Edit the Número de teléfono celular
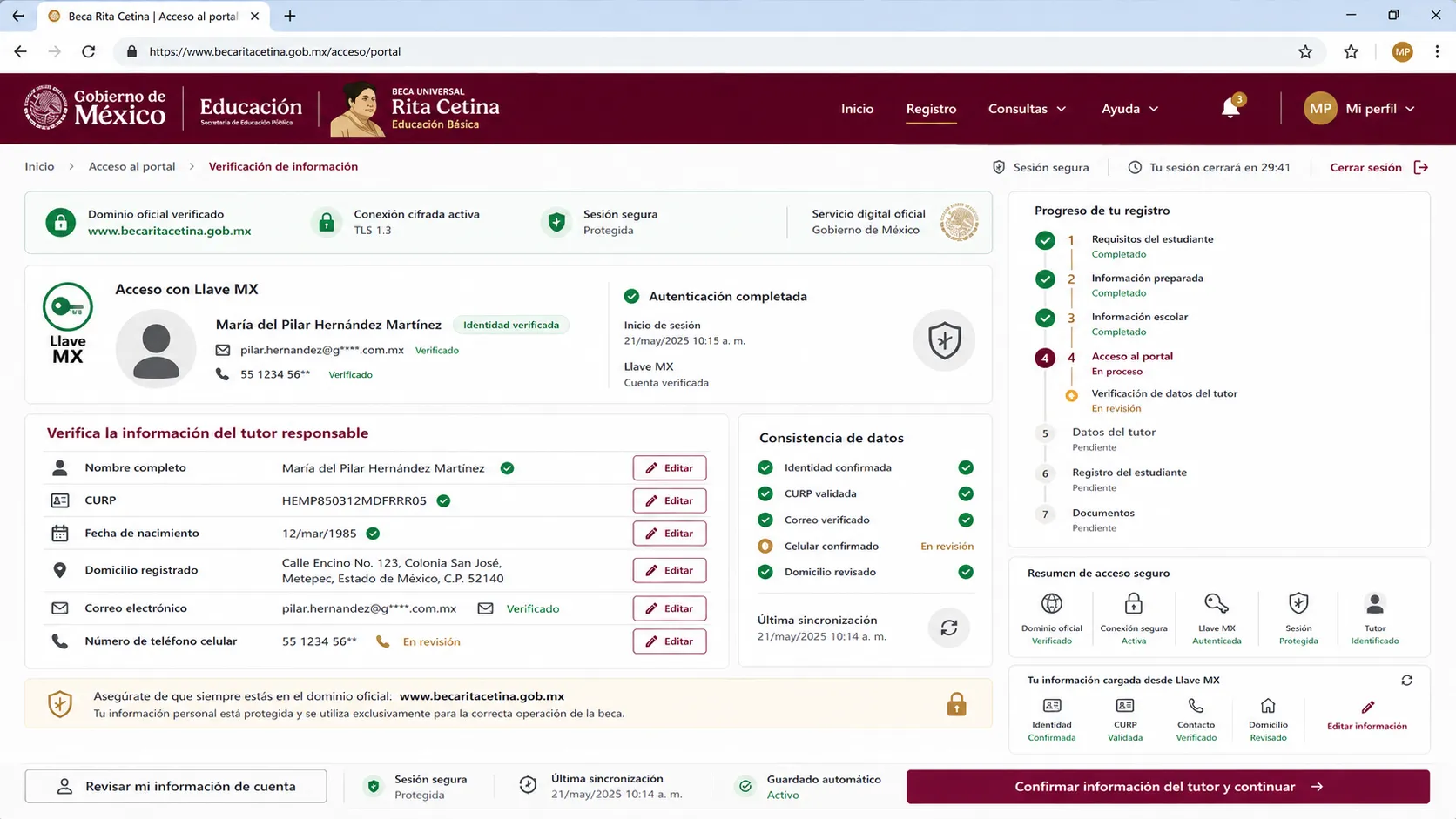 tap(669, 641)
